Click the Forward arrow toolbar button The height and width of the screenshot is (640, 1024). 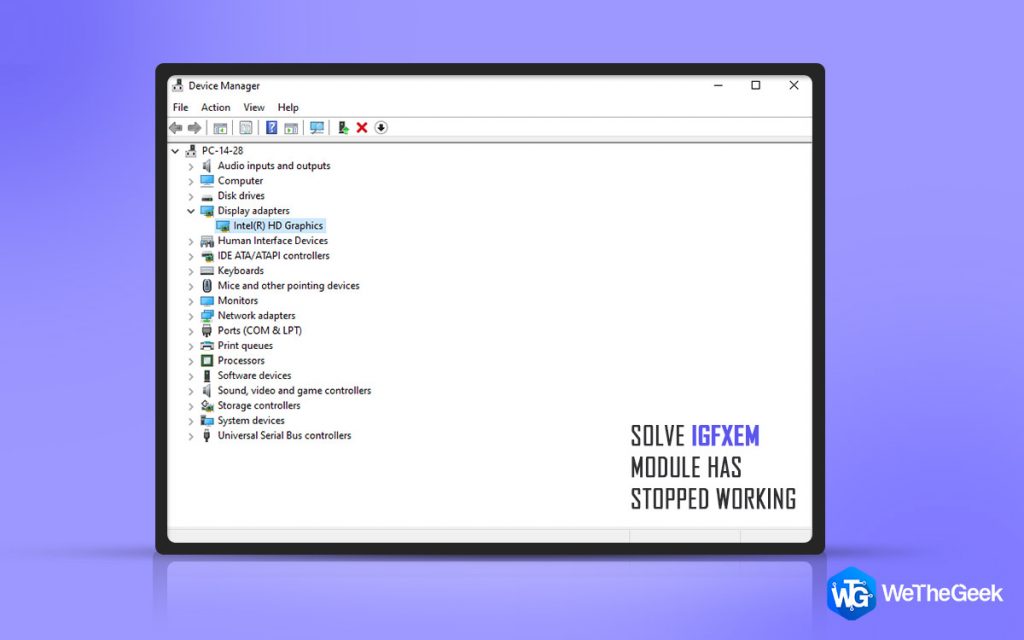tap(195, 128)
